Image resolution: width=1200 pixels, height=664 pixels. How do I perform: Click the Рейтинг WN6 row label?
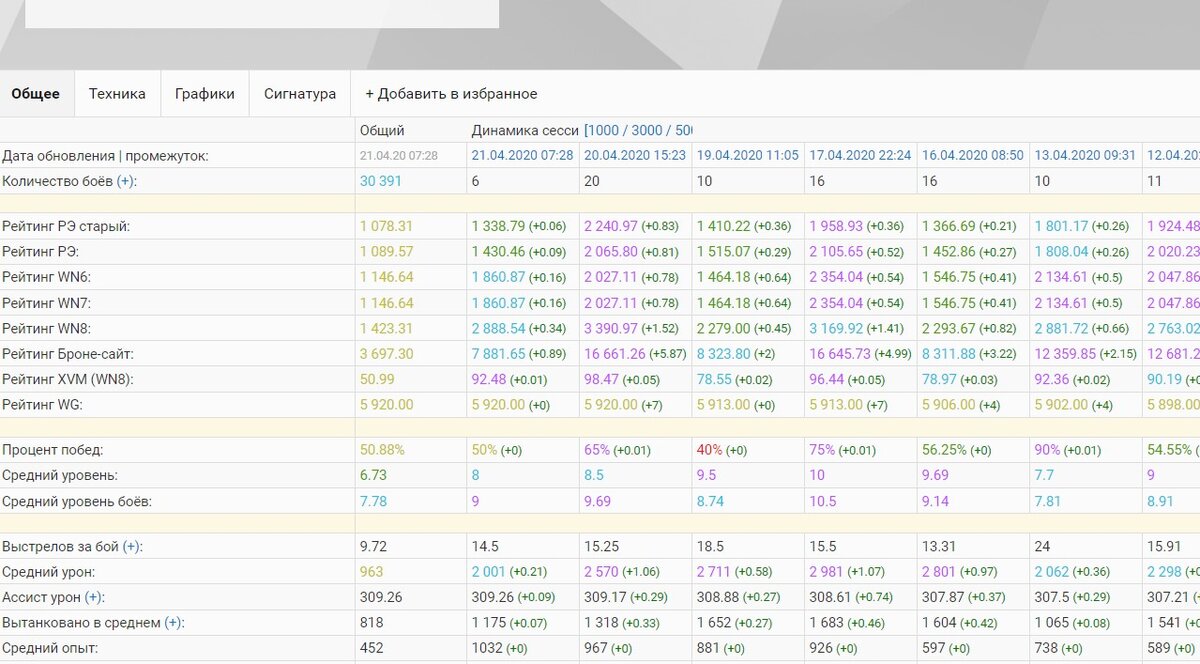[47, 277]
